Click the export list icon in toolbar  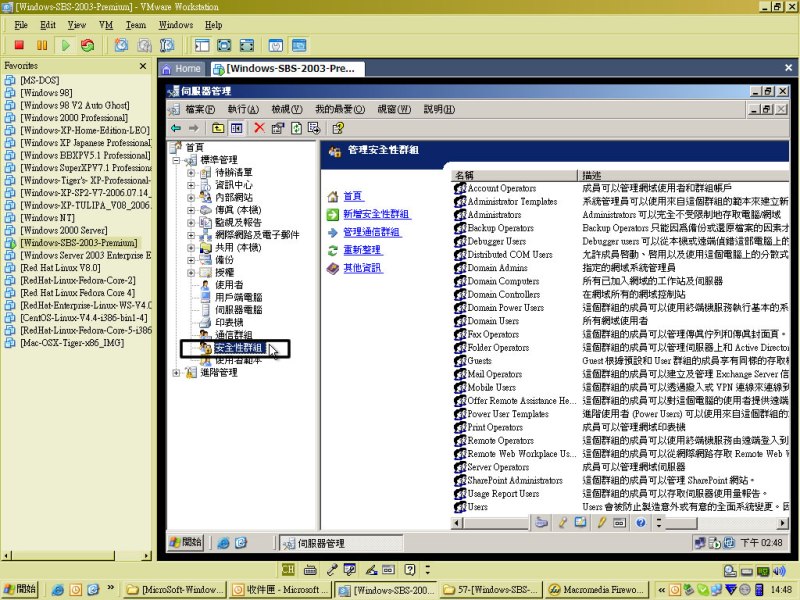tap(314, 128)
